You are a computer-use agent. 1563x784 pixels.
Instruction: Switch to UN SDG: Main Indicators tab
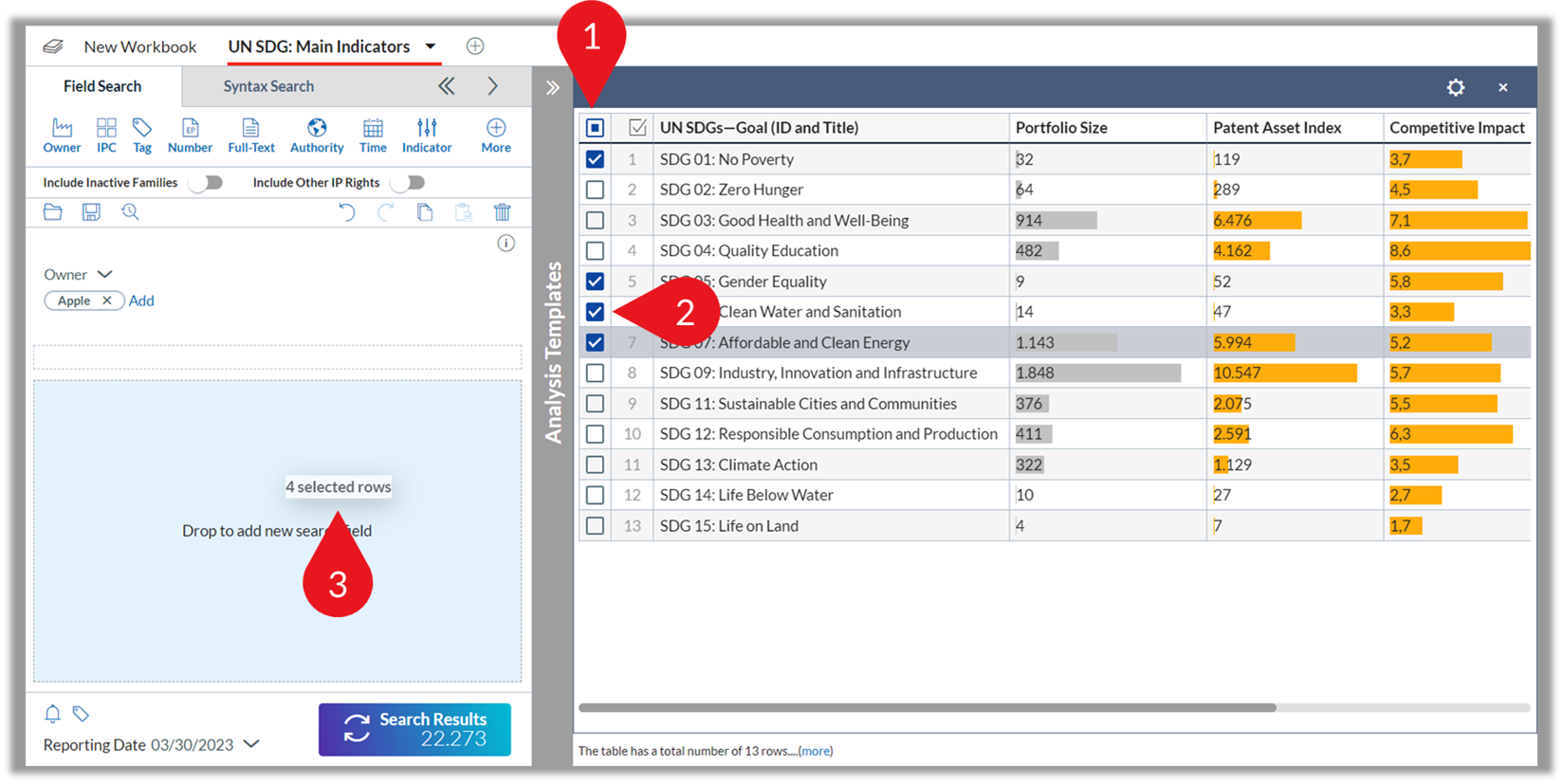[x=319, y=46]
